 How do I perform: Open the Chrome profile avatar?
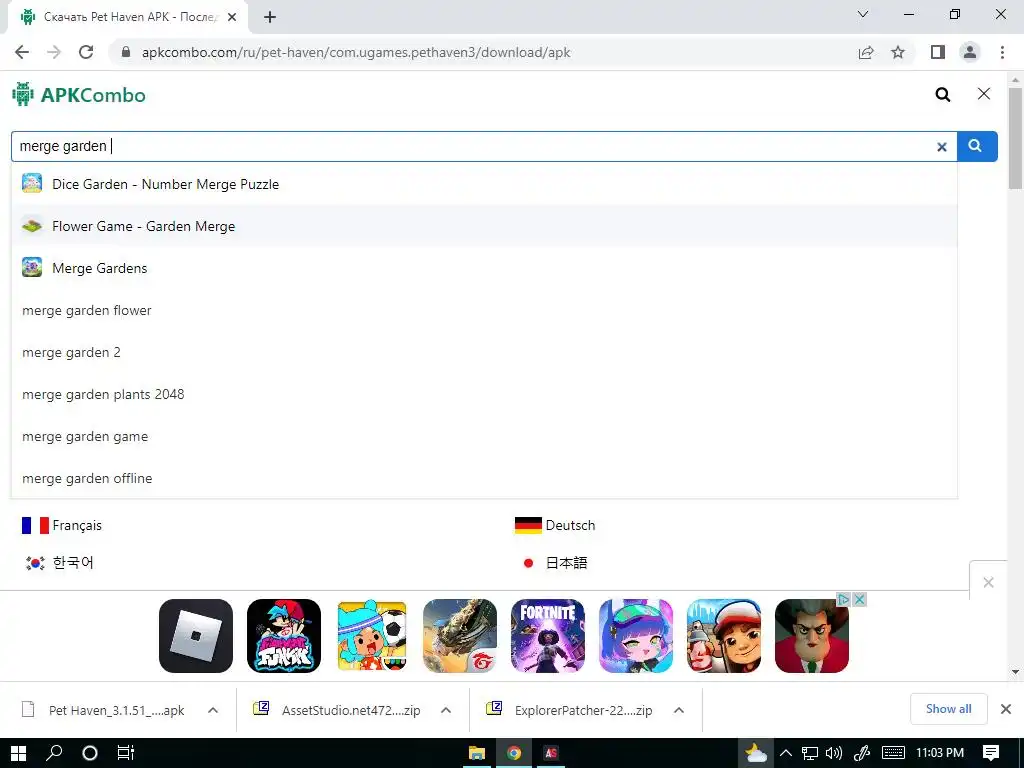(970, 52)
